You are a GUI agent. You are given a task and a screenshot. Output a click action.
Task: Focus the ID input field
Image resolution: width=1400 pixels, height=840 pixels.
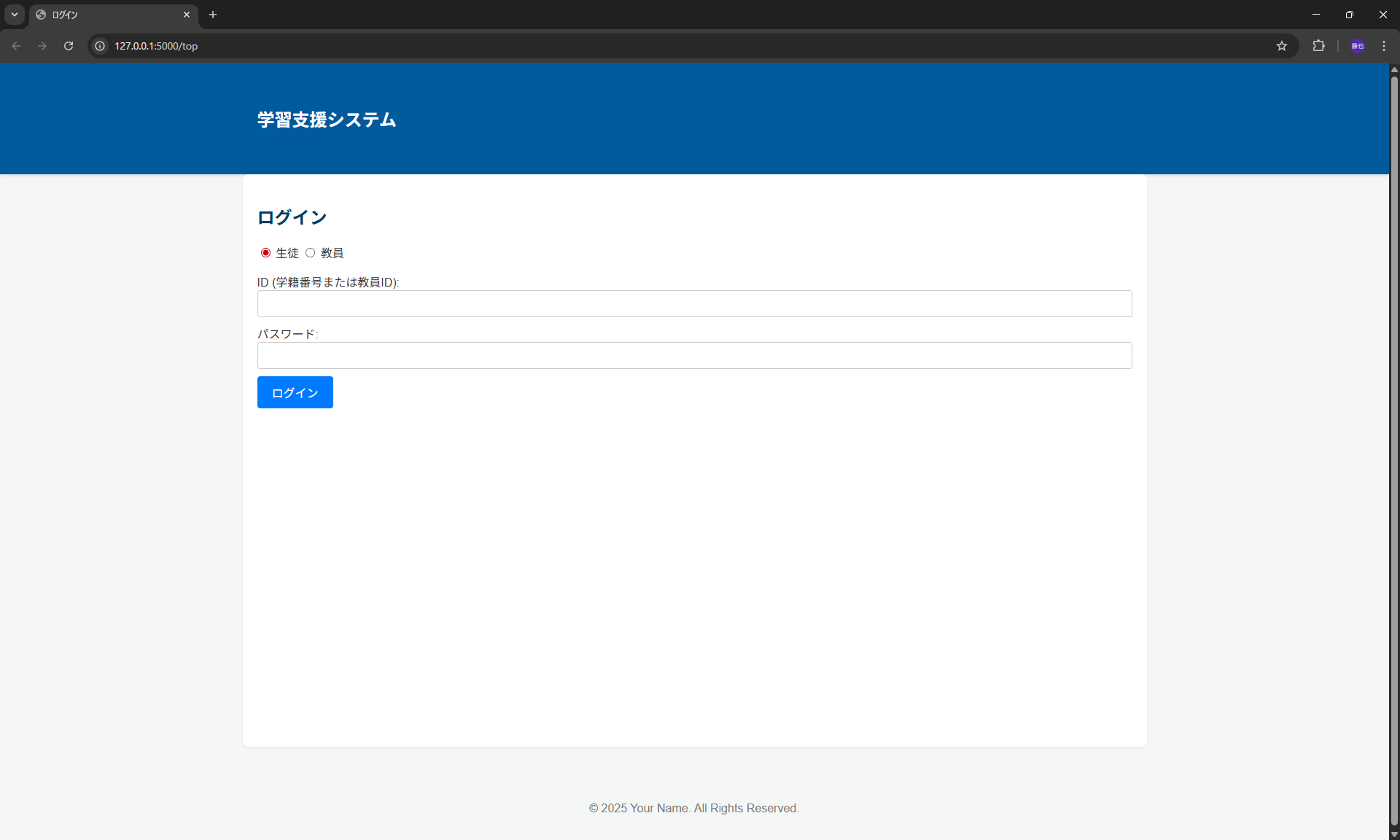pos(694,304)
